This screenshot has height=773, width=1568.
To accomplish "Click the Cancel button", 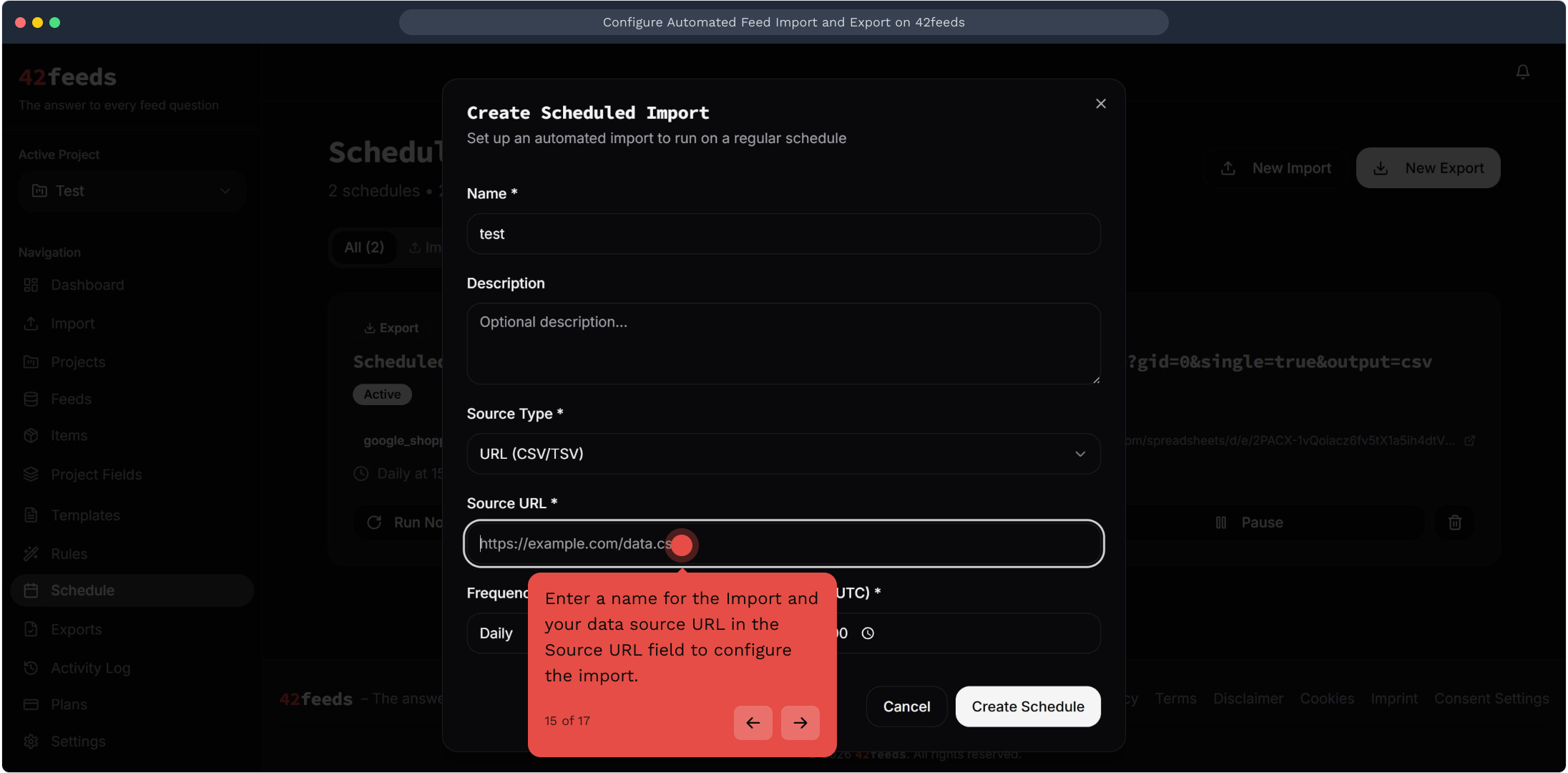I will point(906,706).
